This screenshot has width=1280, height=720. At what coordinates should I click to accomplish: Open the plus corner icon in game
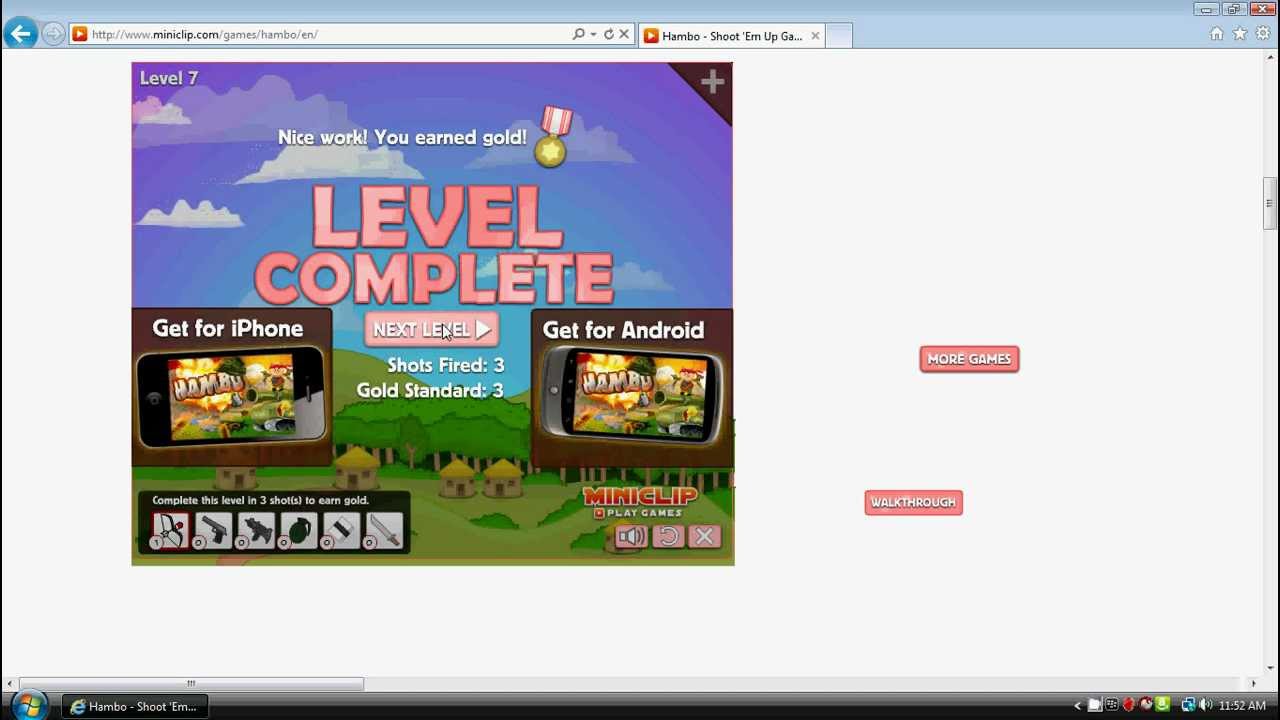click(712, 82)
